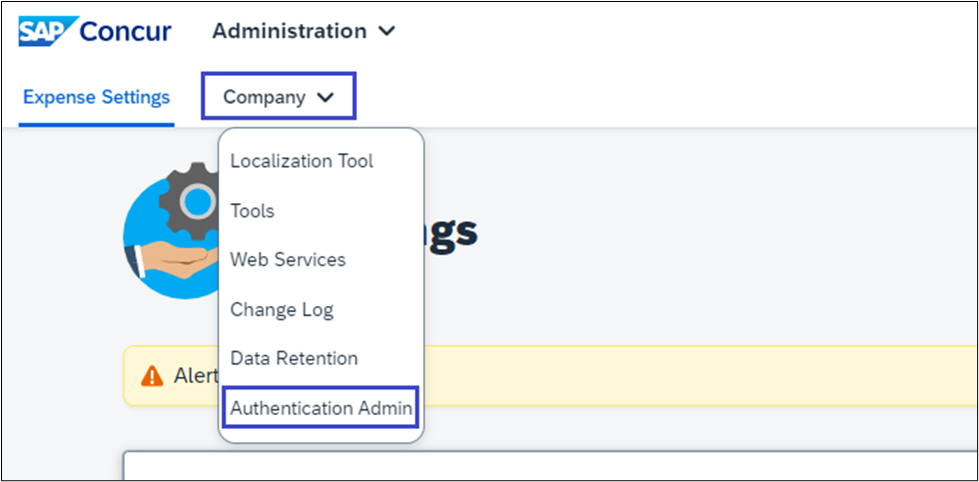Open Web Services from the dropdown
This screenshot has height=482, width=979.
[288, 260]
